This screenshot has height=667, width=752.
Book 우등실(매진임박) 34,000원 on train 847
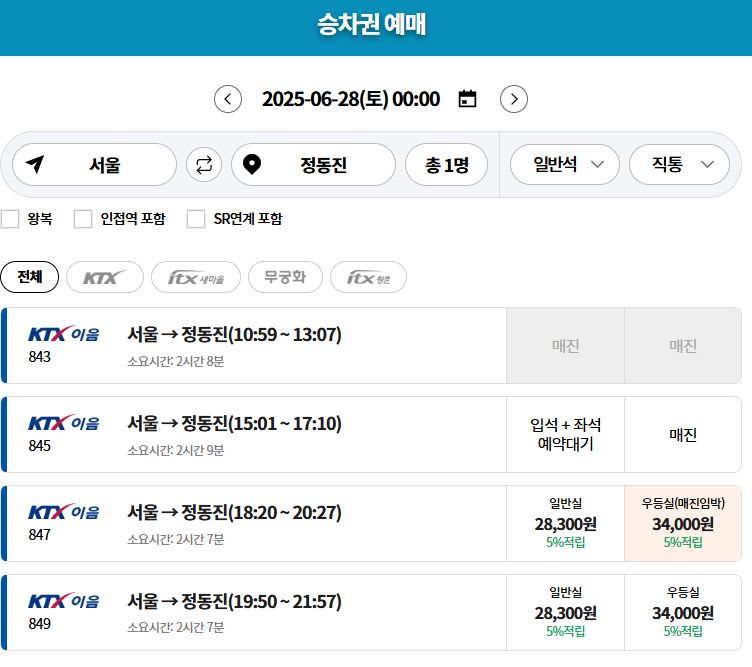coord(683,523)
